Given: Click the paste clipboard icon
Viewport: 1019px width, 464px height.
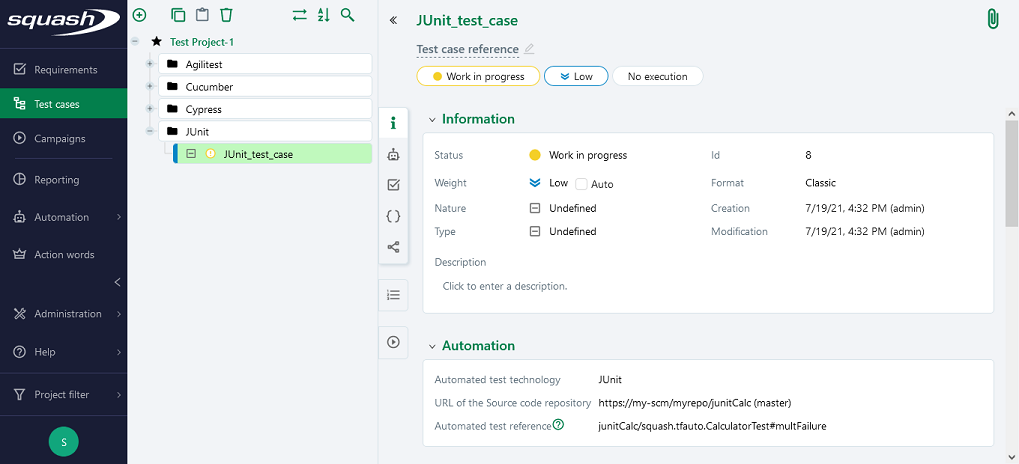Looking at the screenshot, I should [202, 15].
